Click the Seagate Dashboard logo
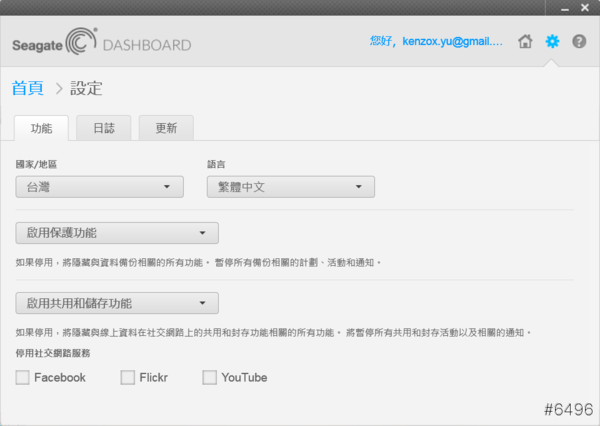The height and width of the screenshot is (426, 600). pos(101,41)
